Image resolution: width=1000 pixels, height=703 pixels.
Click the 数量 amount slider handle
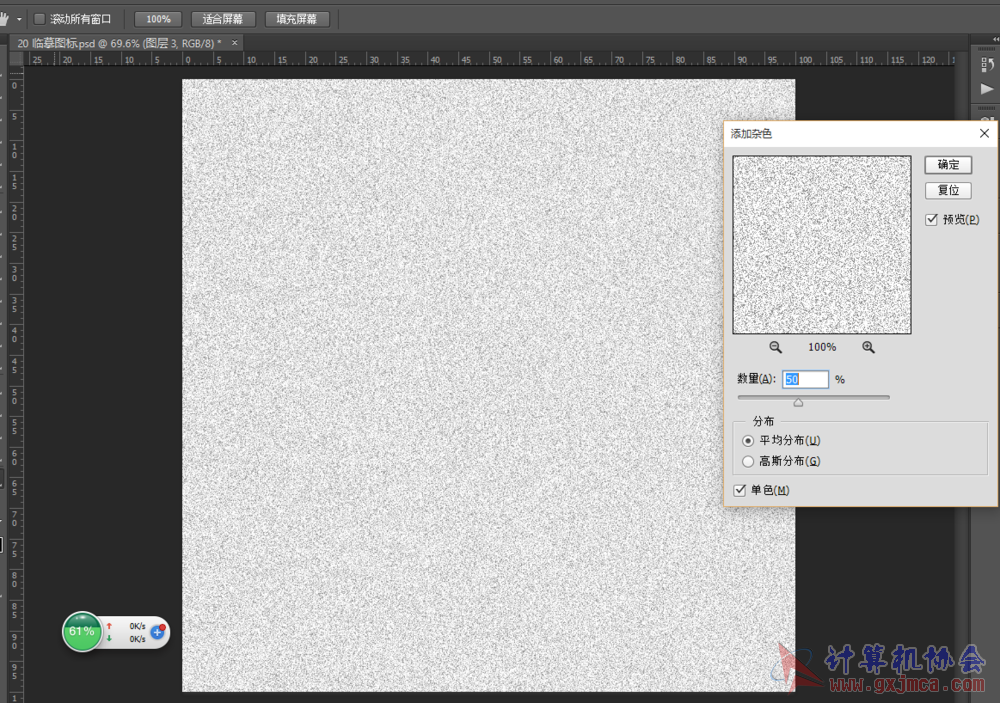pyautogui.click(x=798, y=403)
